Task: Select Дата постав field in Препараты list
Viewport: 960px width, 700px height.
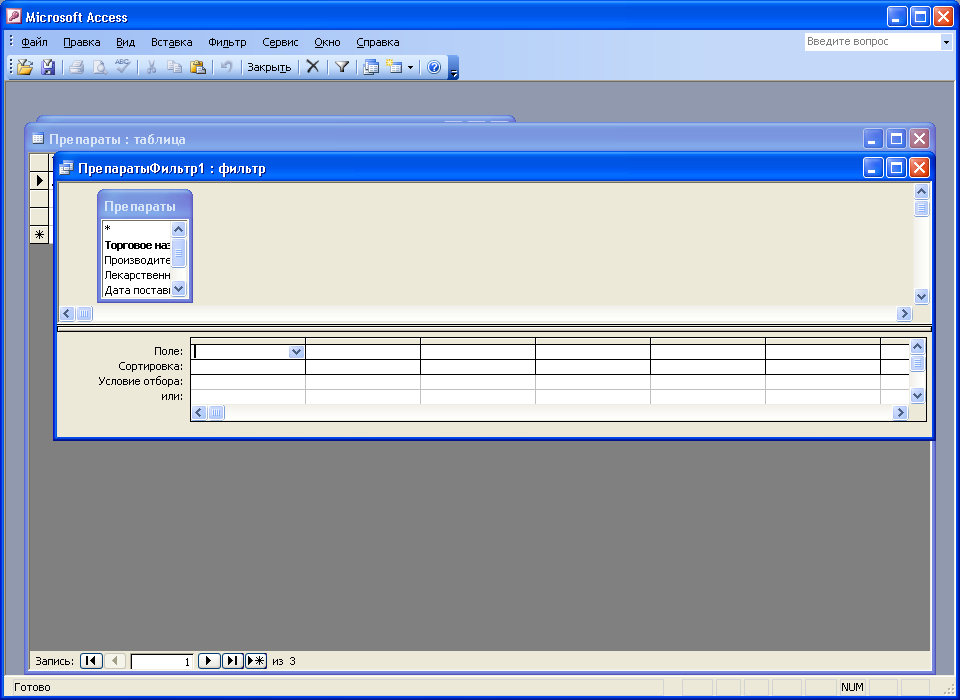Action: tap(136, 290)
